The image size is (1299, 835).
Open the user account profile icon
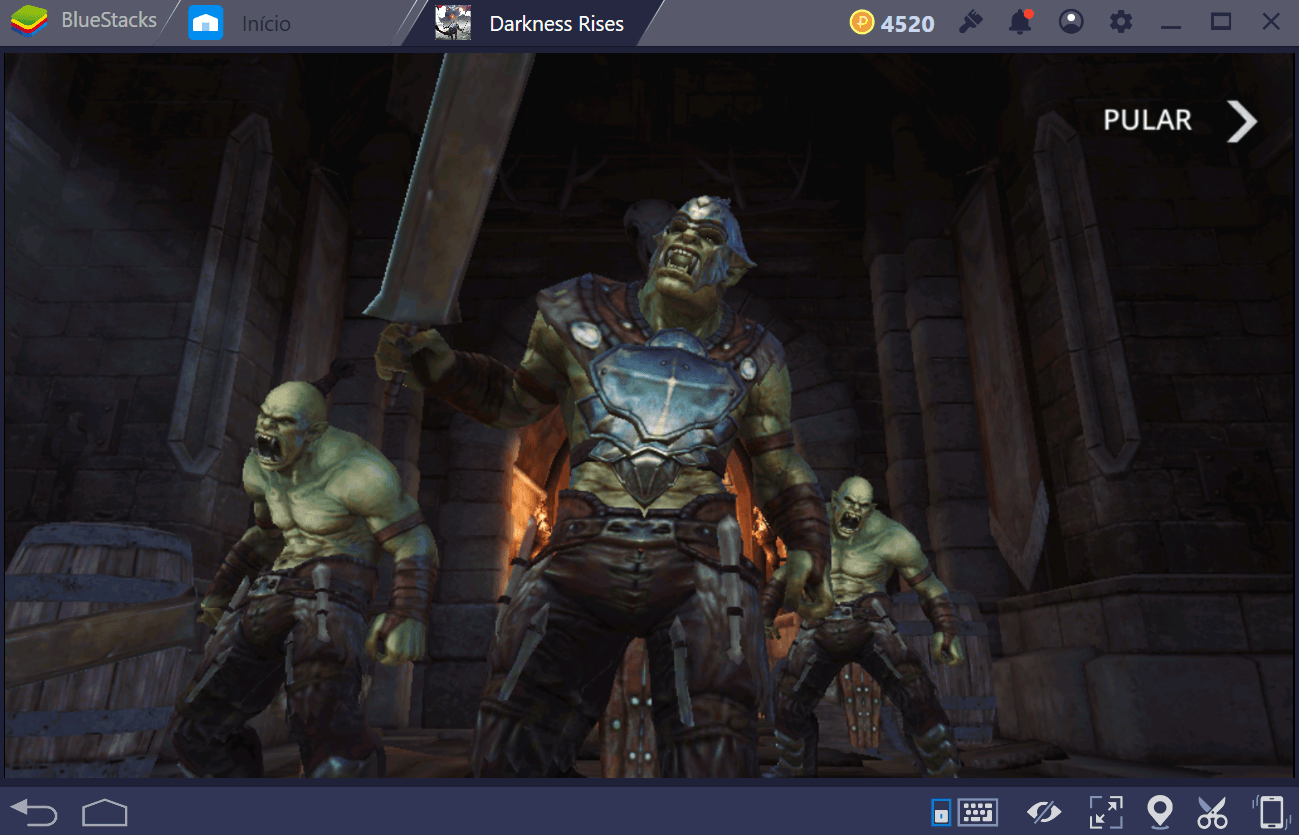click(x=1071, y=22)
